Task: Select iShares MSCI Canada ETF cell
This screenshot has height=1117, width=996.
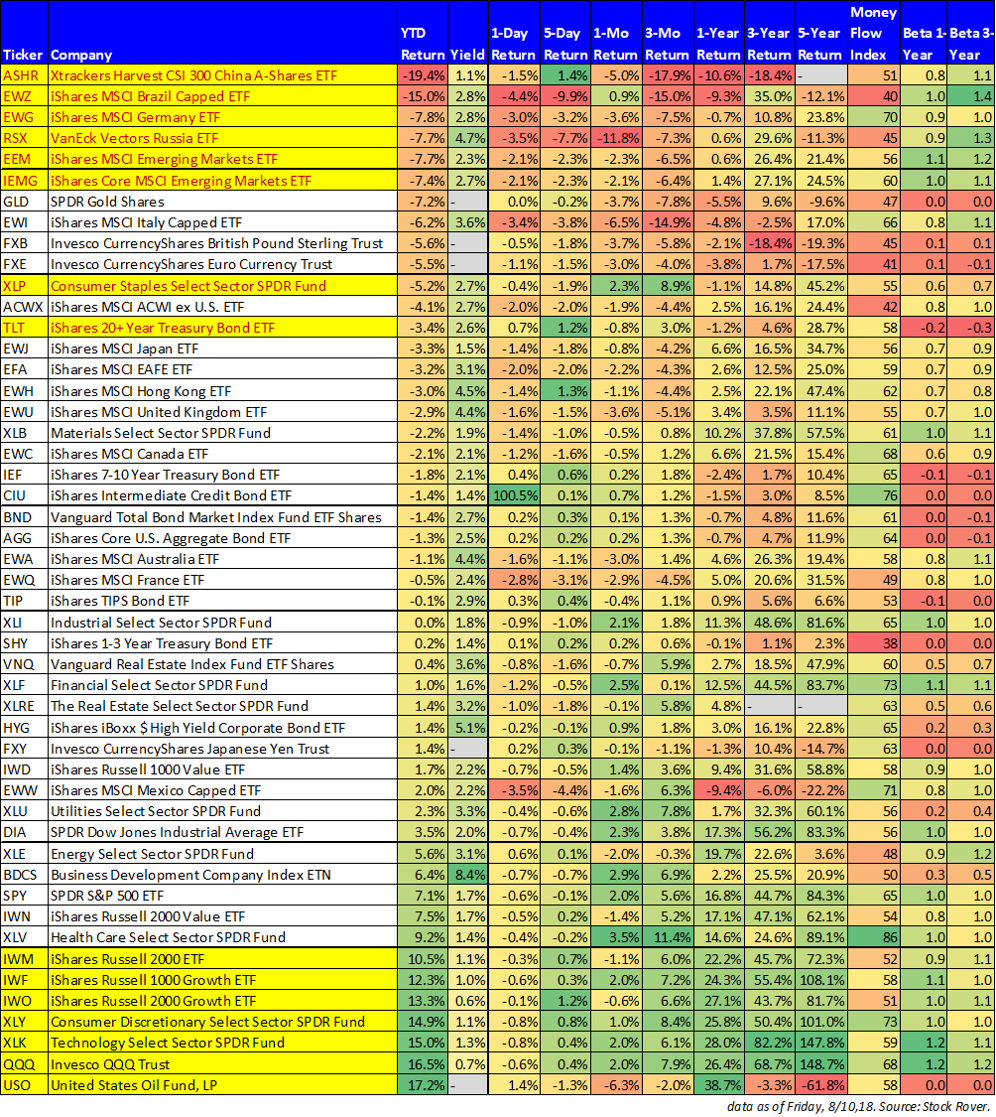Action: point(222,454)
